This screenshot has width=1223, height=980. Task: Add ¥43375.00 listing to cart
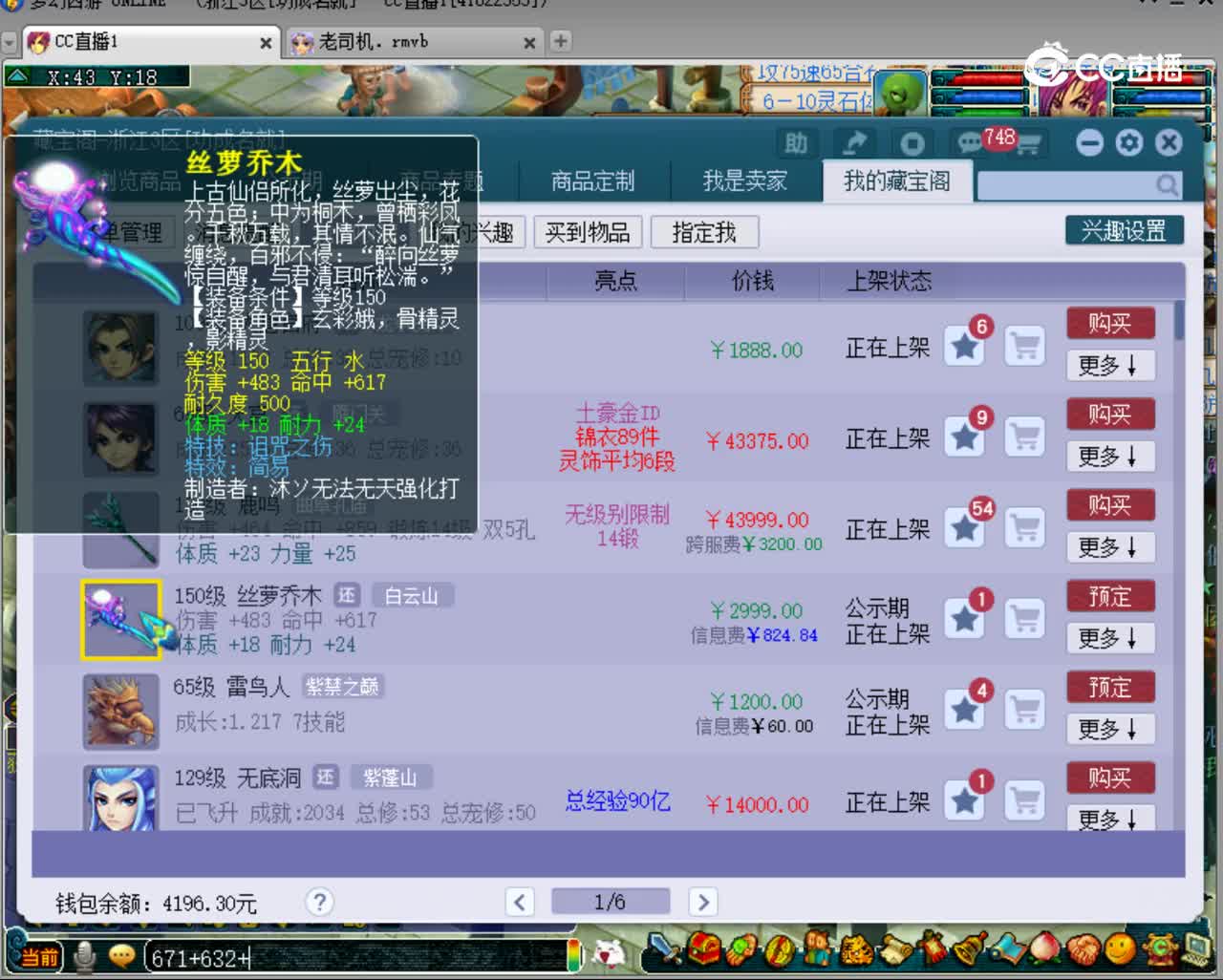pos(1025,437)
